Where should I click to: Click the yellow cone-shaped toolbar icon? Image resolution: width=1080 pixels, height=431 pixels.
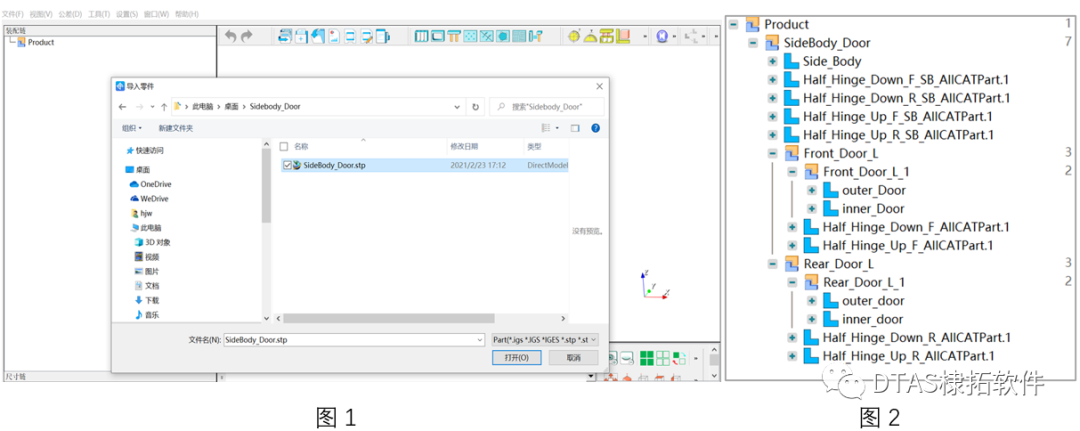pyautogui.click(x=591, y=36)
